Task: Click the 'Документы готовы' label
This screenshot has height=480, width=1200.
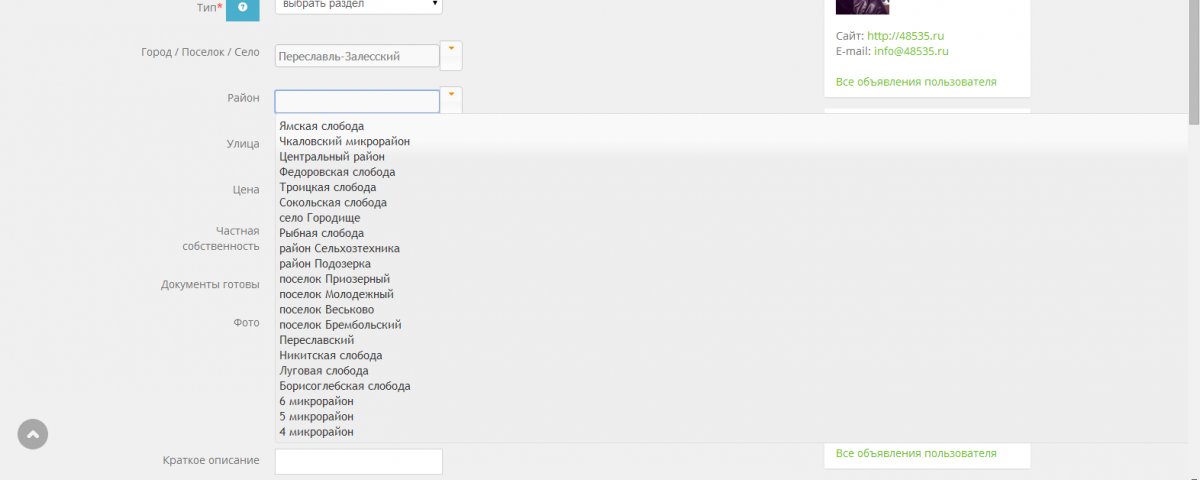Action: [x=210, y=285]
